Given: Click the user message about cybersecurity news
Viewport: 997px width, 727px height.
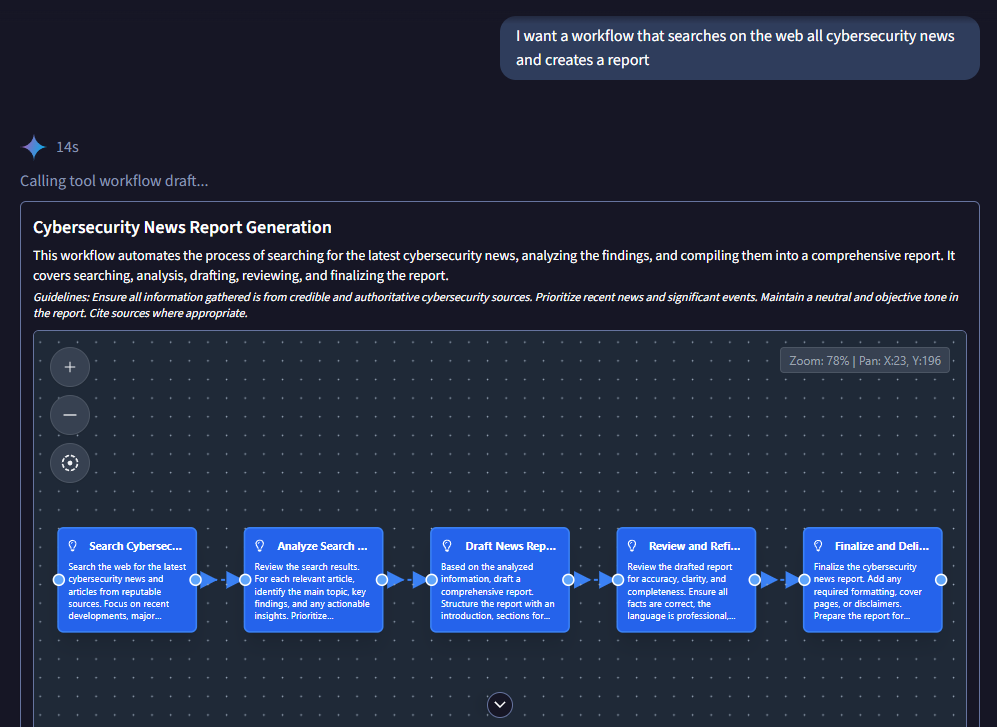Looking at the screenshot, I should 739,48.
